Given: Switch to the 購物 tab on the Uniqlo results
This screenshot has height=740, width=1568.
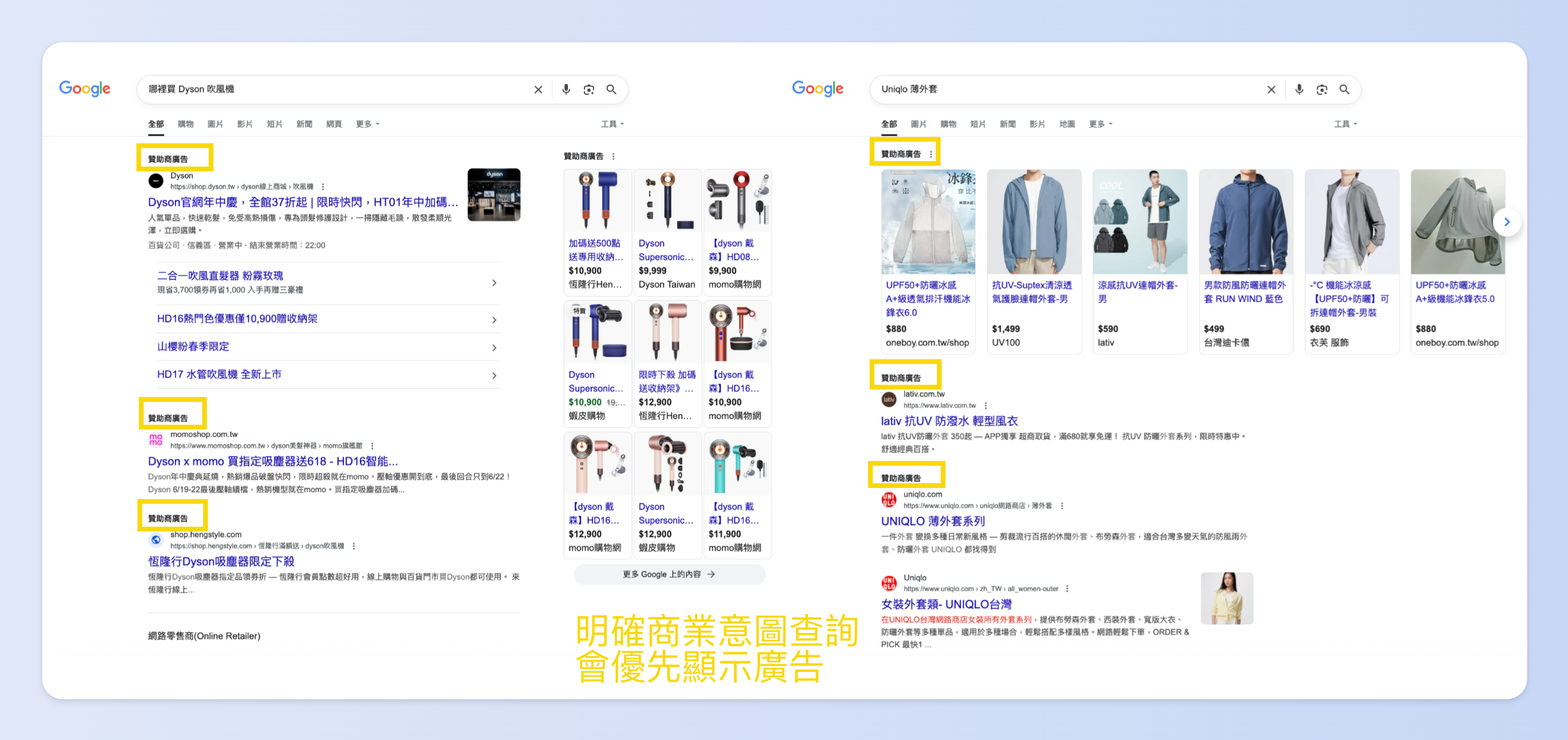Looking at the screenshot, I should [x=948, y=124].
